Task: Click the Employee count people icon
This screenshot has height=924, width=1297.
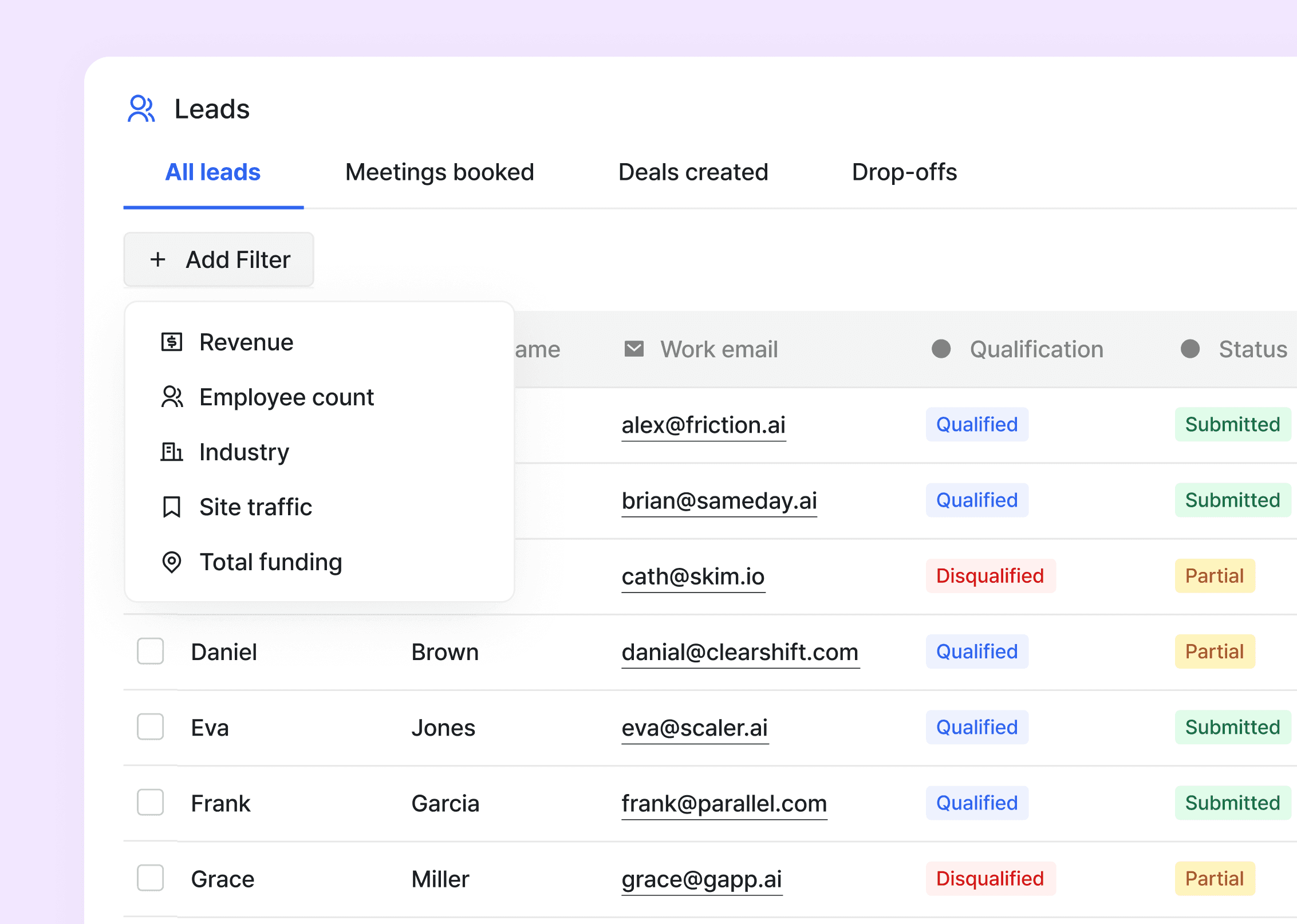Action: point(171,397)
